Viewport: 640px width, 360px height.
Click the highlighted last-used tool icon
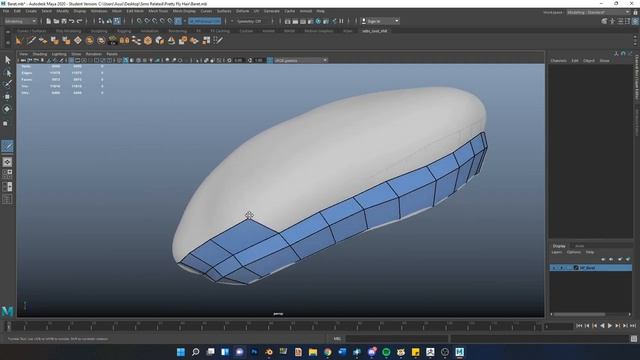[x=7, y=146]
